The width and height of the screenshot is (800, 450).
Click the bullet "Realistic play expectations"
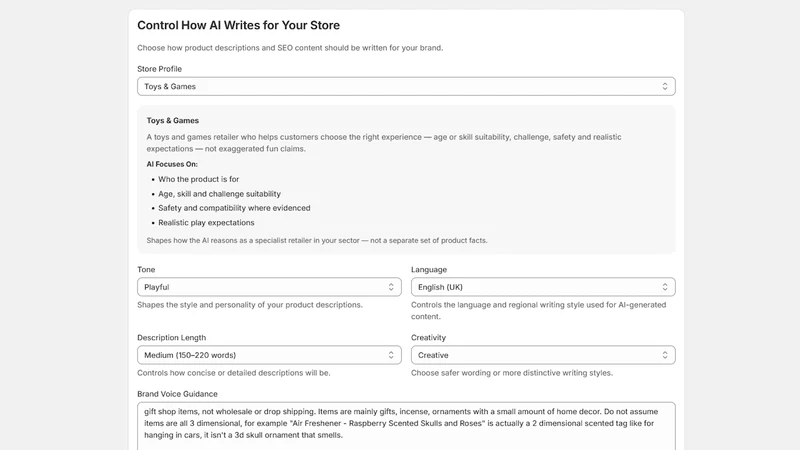point(206,222)
